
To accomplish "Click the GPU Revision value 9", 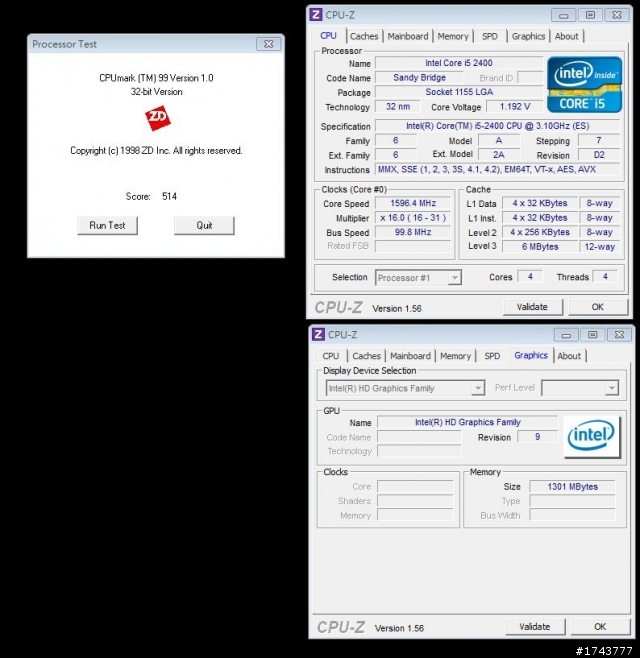I will pos(537,437).
